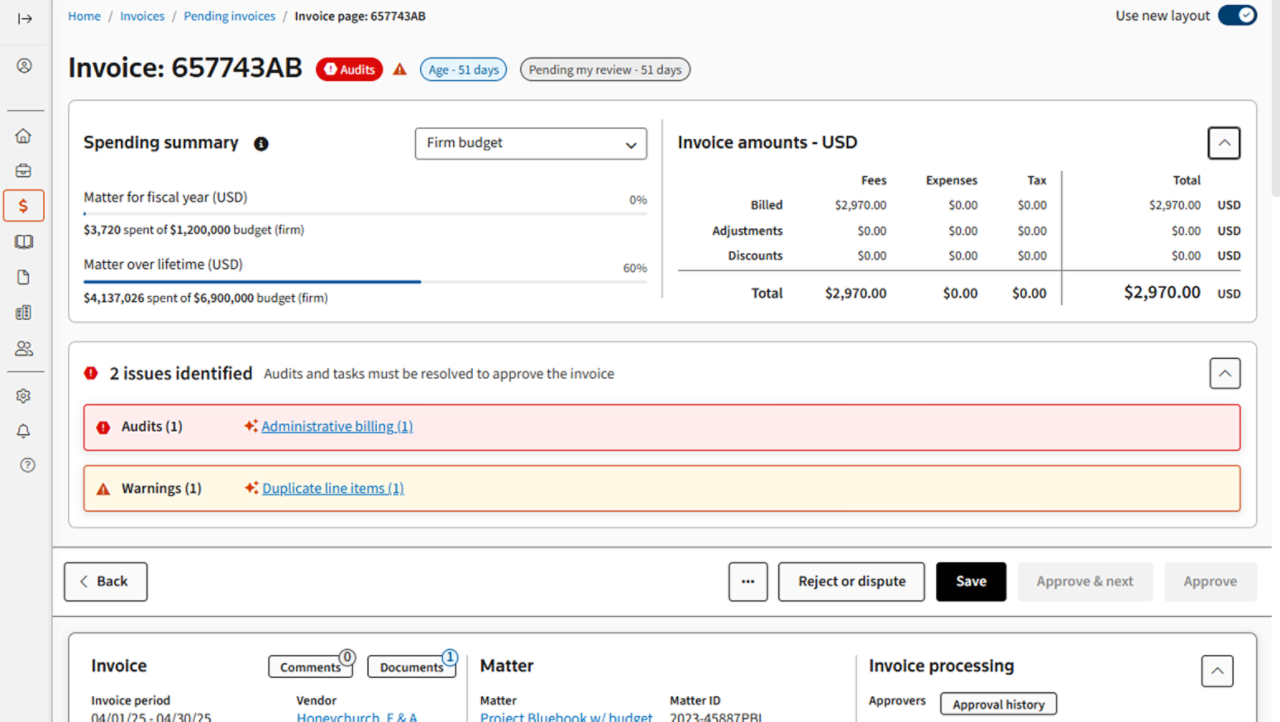Open the Firm budget dropdown
1280x722 pixels.
click(530, 143)
